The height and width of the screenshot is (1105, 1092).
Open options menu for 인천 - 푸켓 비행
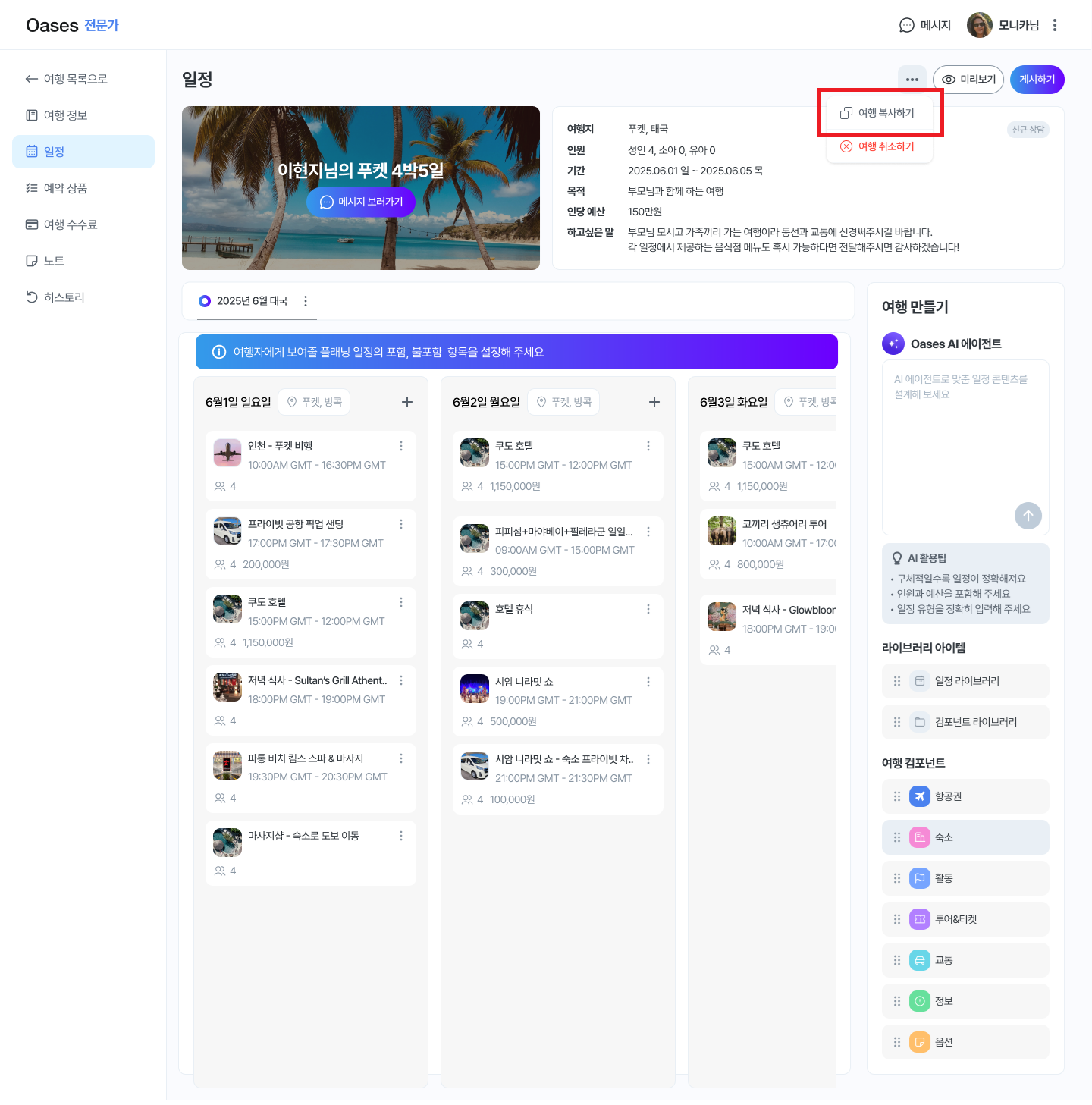[401, 446]
